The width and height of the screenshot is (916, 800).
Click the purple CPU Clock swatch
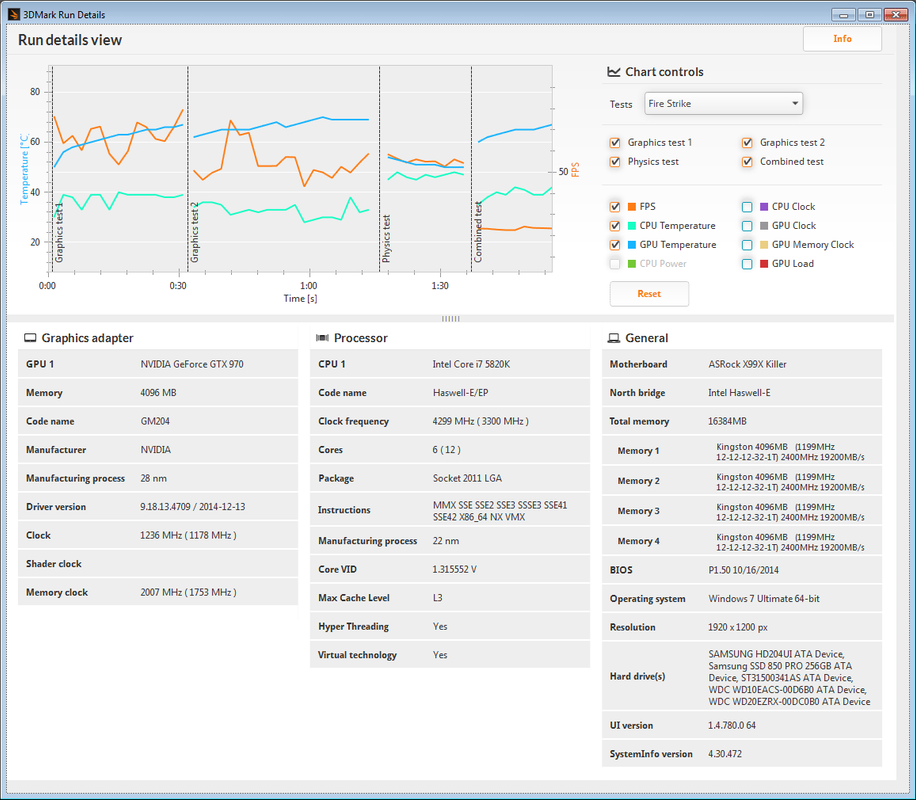pyautogui.click(x=764, y=207)
